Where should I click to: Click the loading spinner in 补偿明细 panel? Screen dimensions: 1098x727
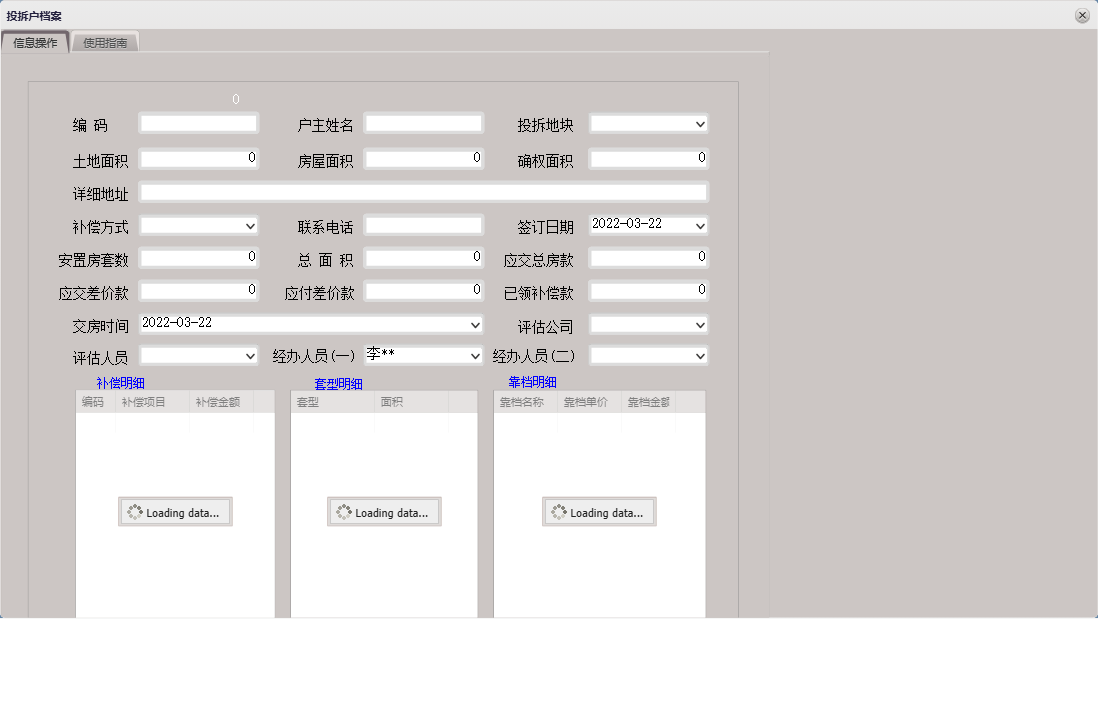(x=175, y=511)
